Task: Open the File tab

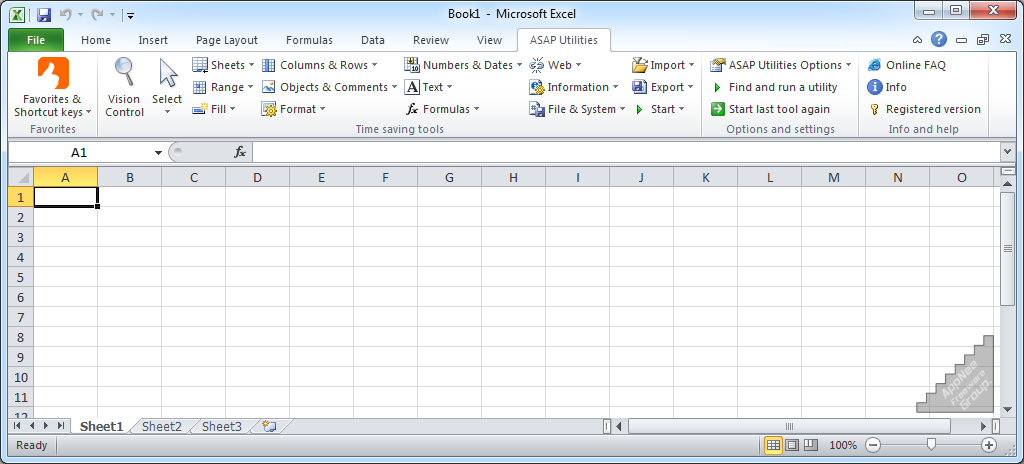Action: [x=36, y=40]
